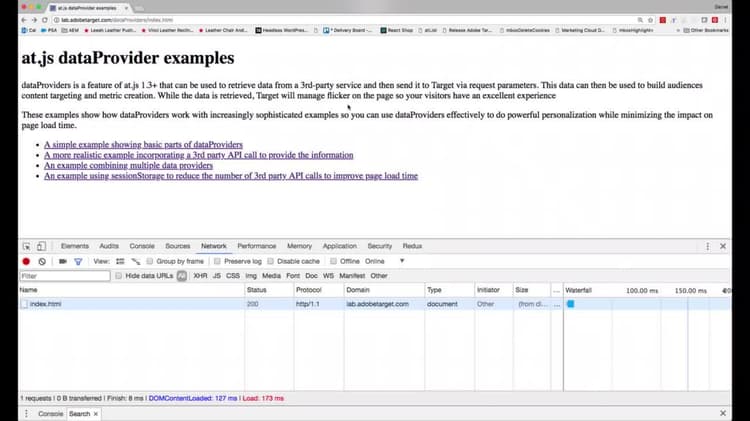Activate the inspect element picker

[26, 246]
